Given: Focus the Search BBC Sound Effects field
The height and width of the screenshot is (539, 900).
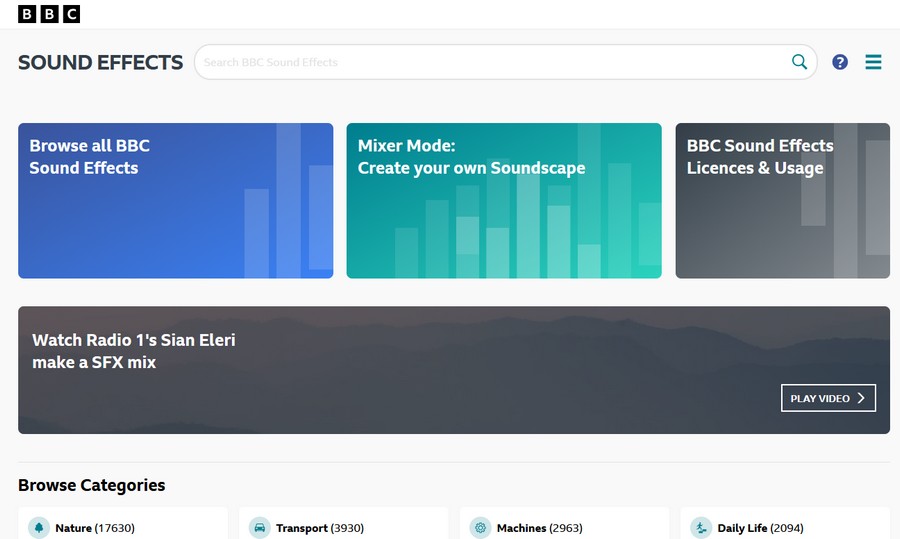Looking at the screenshot, I should 490,62.
